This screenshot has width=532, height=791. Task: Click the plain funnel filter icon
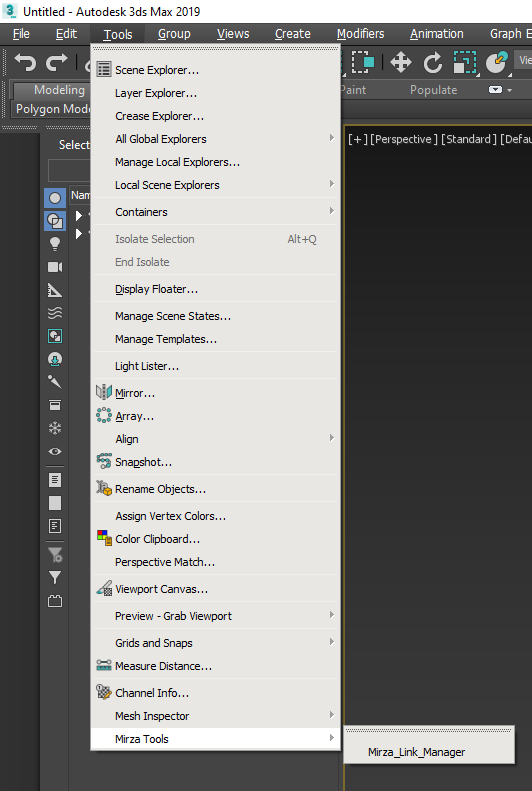(x=55, y=578)
